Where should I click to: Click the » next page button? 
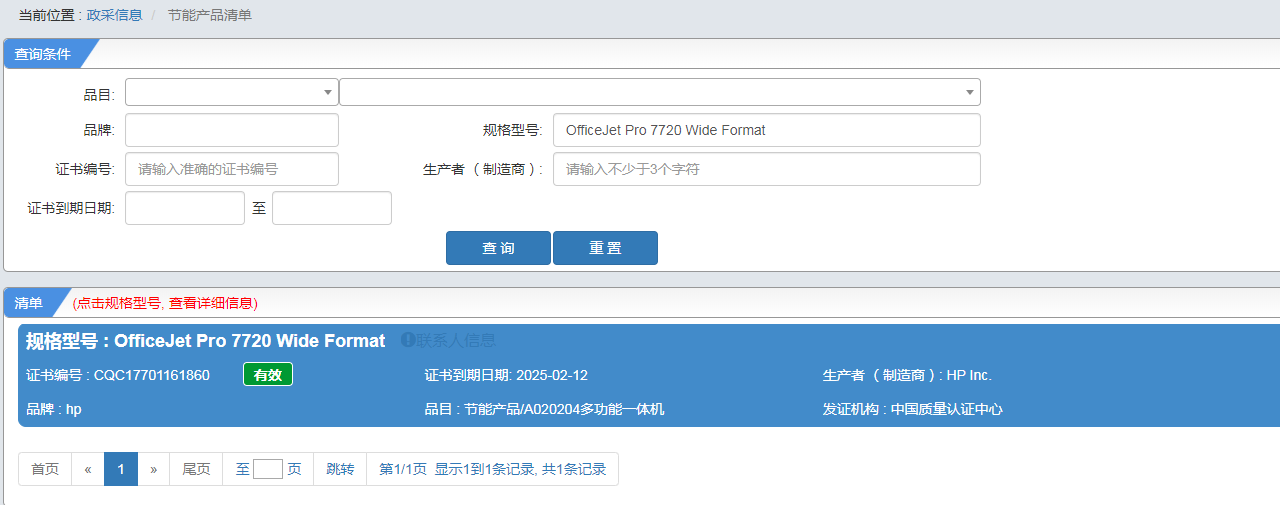(x=153, y=469)
